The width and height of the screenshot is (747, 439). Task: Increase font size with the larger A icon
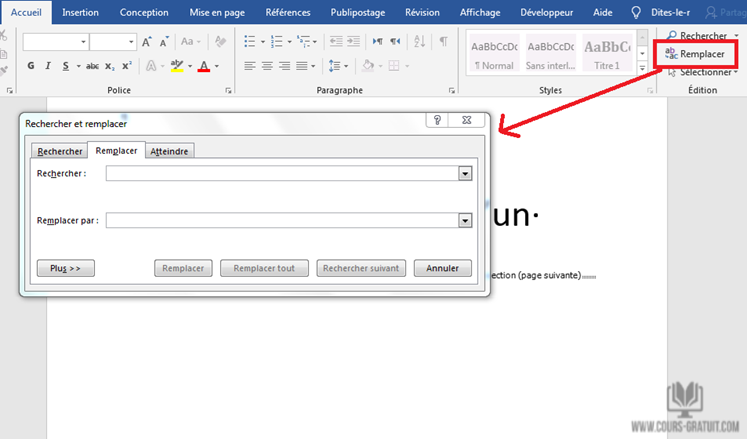coord(147,42)
